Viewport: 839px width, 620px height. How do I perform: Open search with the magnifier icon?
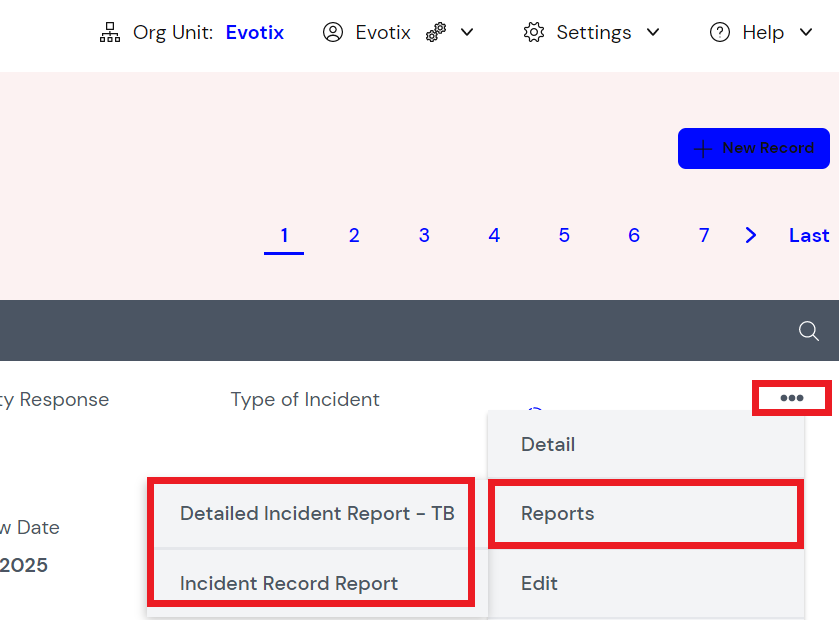(808, 331)
